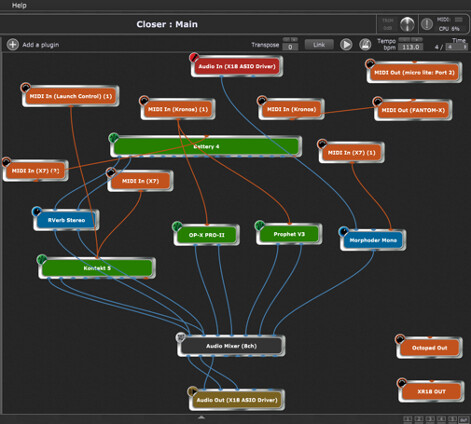Click status bar view button 1
Viewport: 471px width, 424px height.
click(407, 419)
